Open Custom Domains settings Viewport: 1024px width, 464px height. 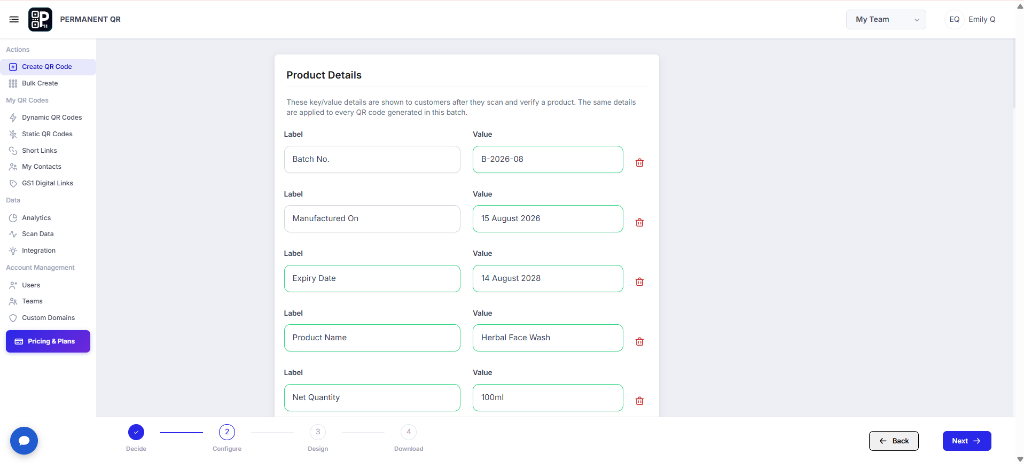[x=48, y=318]
